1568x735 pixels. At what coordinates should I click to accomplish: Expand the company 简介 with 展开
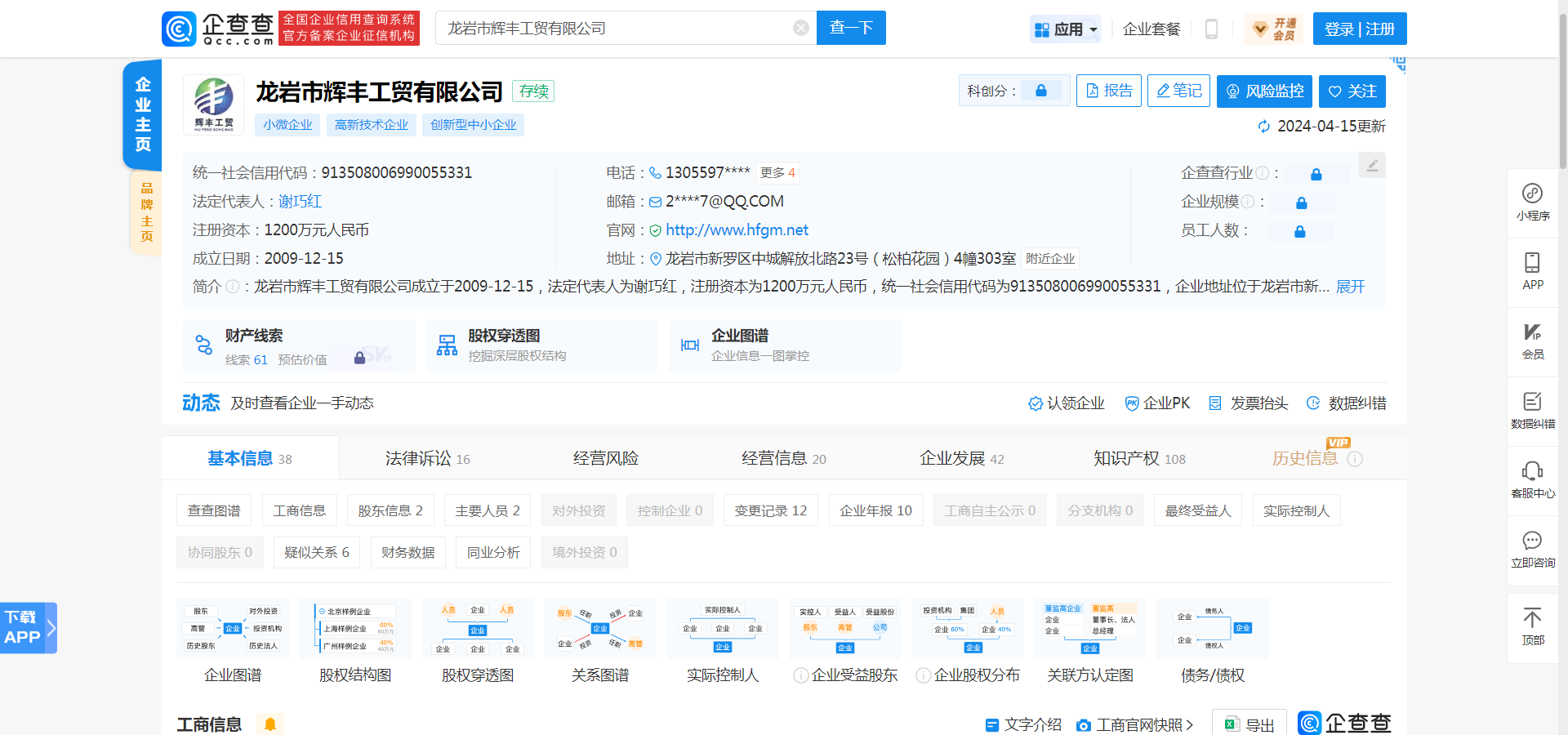click(1351, 287)
